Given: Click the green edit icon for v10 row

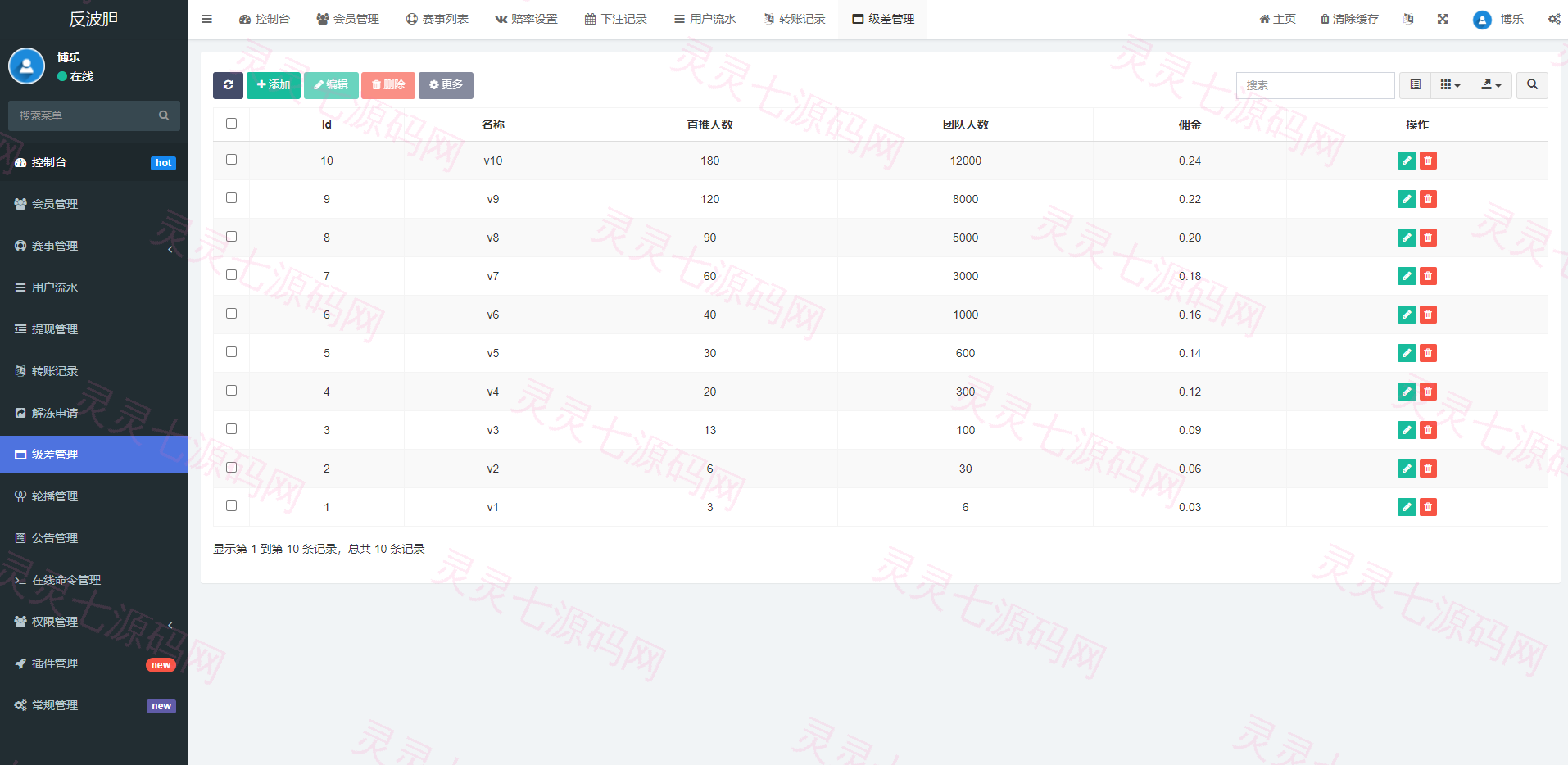Looking at the screenshot, I should (1407, 161).
